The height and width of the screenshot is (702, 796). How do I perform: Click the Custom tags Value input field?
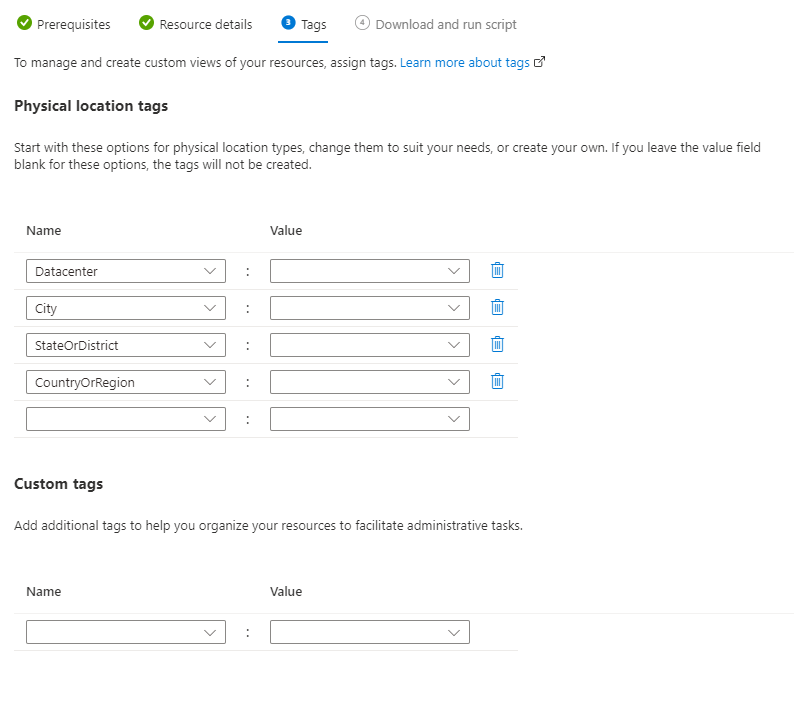click(358, 632)
